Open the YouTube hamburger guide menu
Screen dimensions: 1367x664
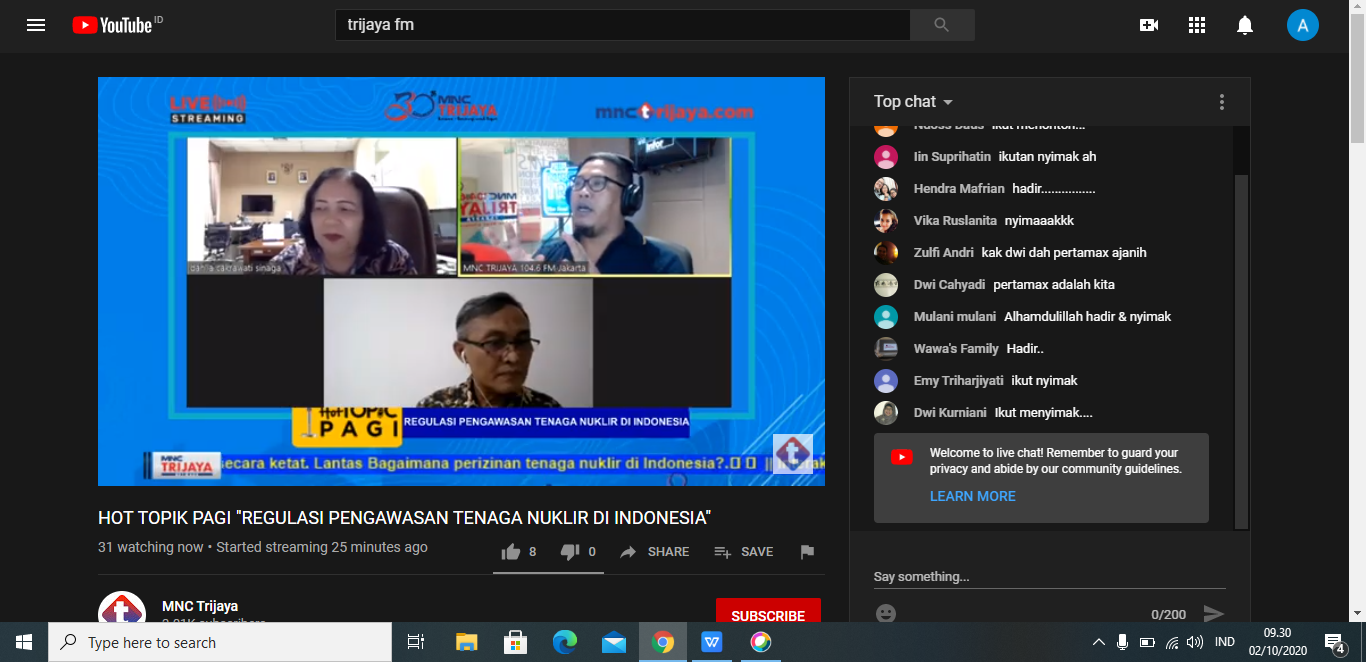coord(36,25)
